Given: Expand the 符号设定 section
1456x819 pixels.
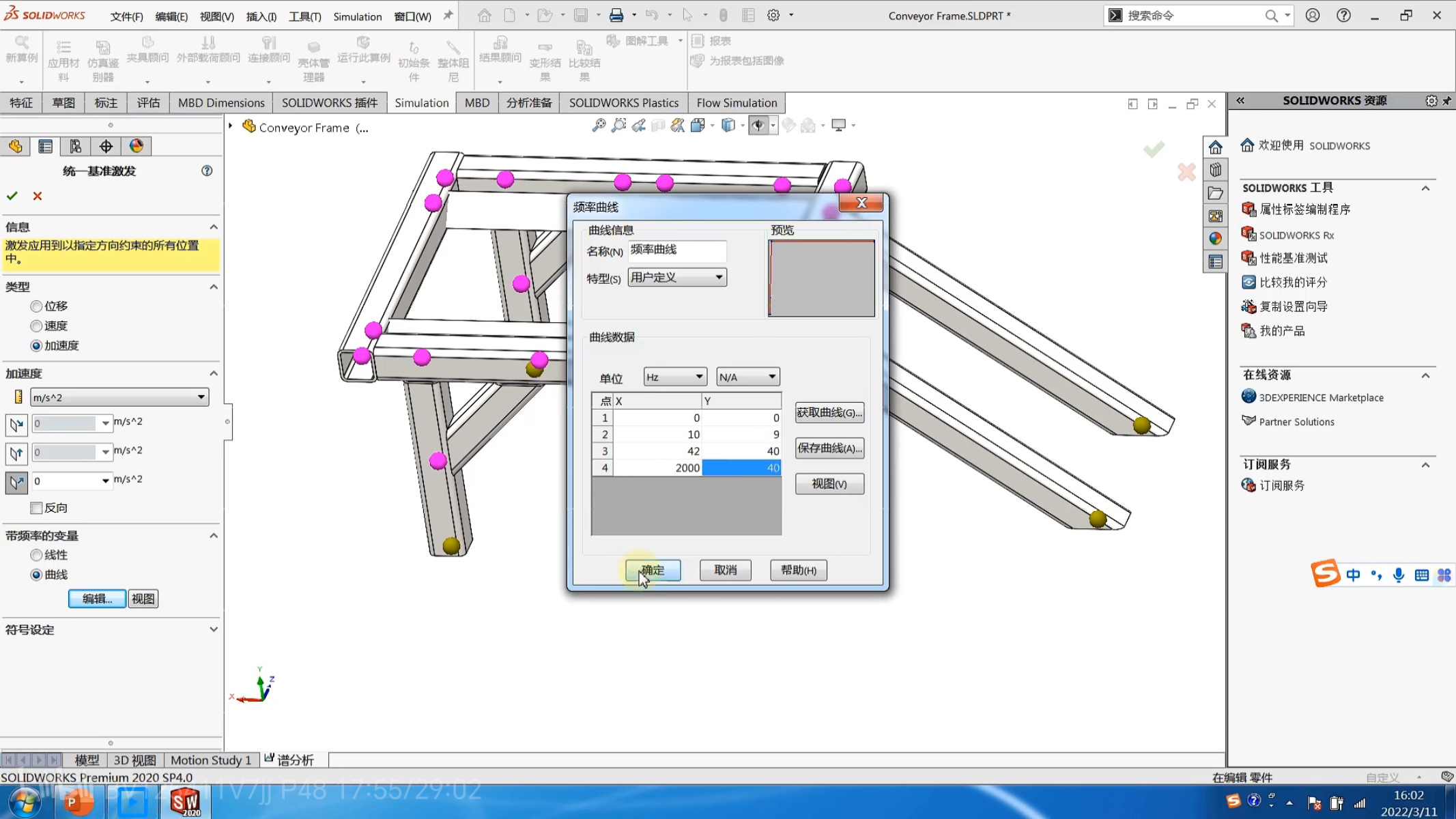Looking at the screenshot, I should [214, 629].
